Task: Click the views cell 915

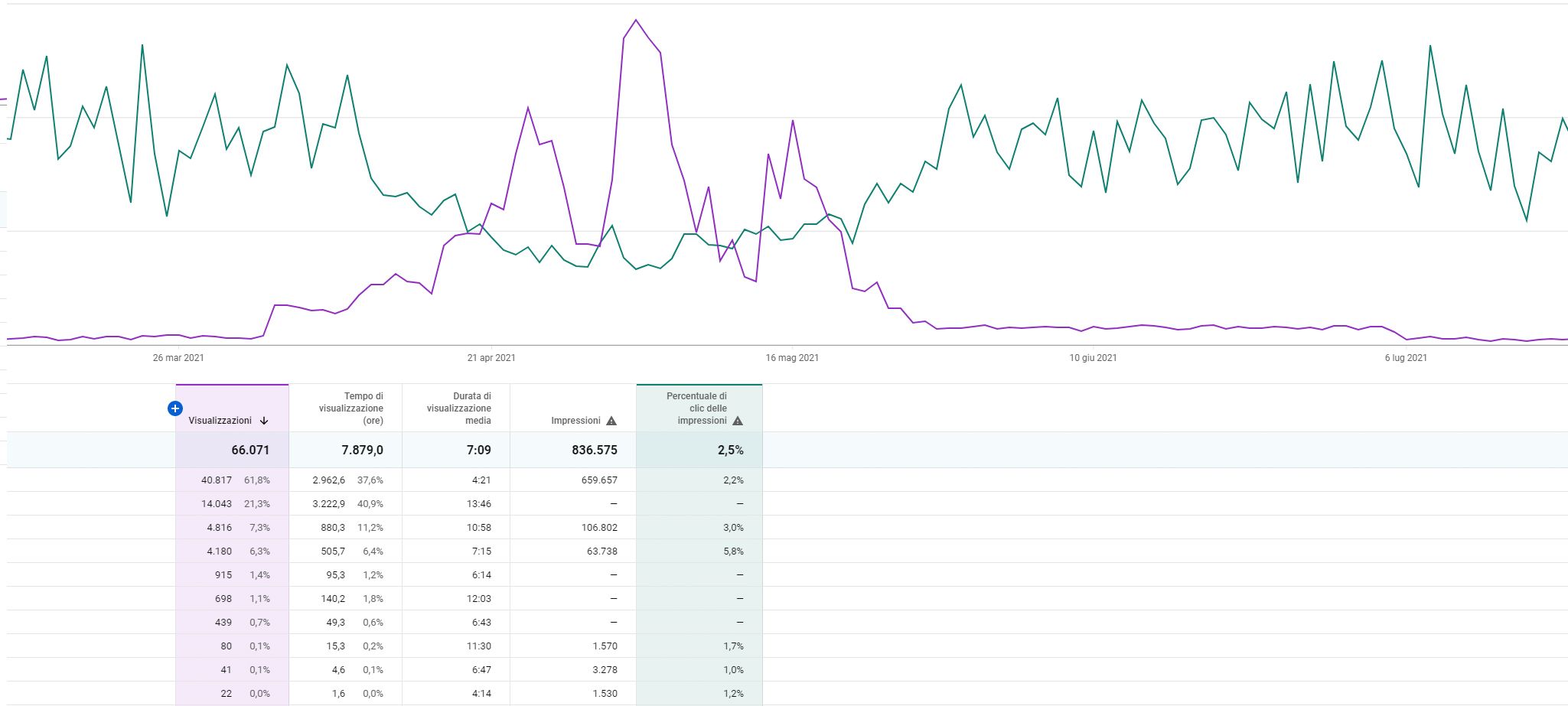Action: [223, 574]
